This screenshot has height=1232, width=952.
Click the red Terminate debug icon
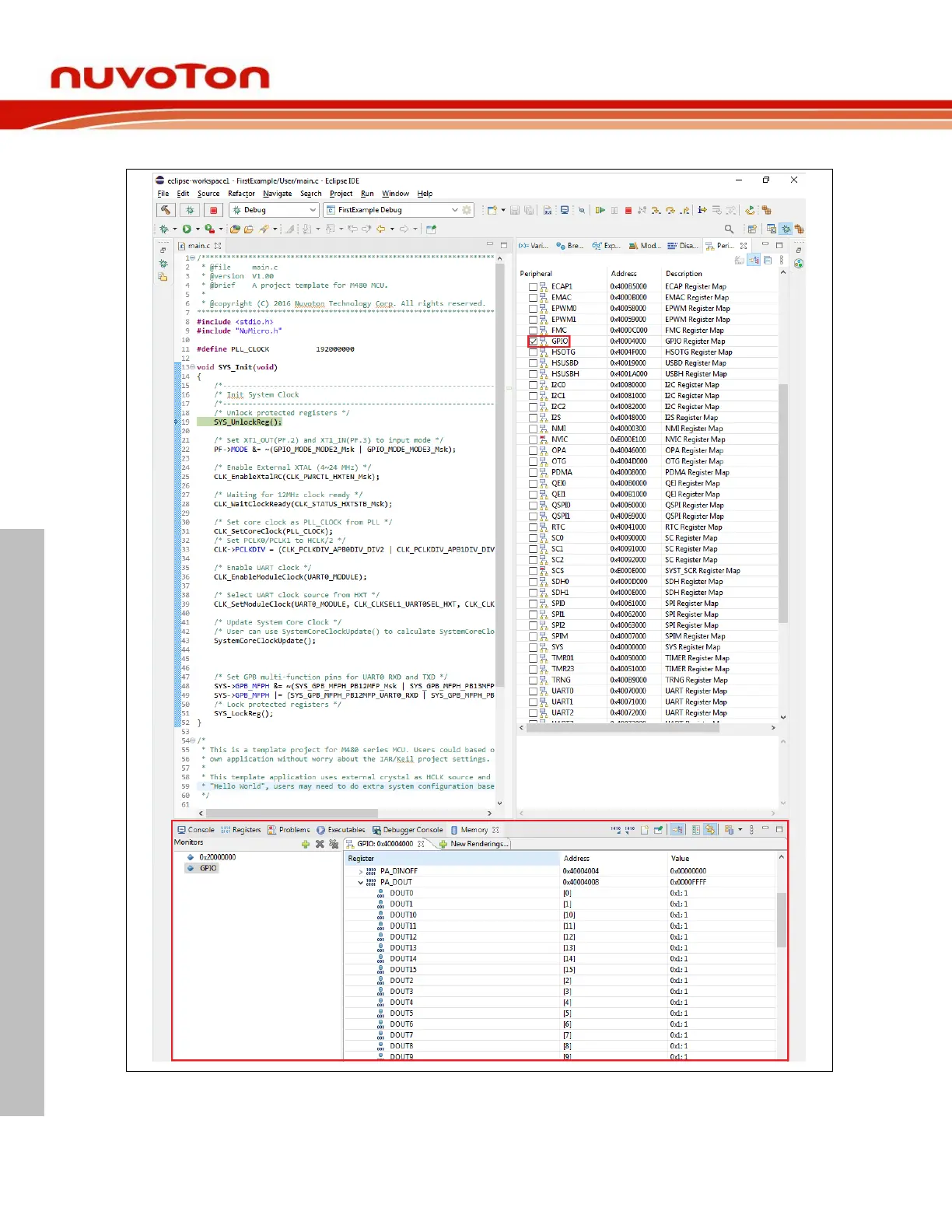tap(628, 210)
